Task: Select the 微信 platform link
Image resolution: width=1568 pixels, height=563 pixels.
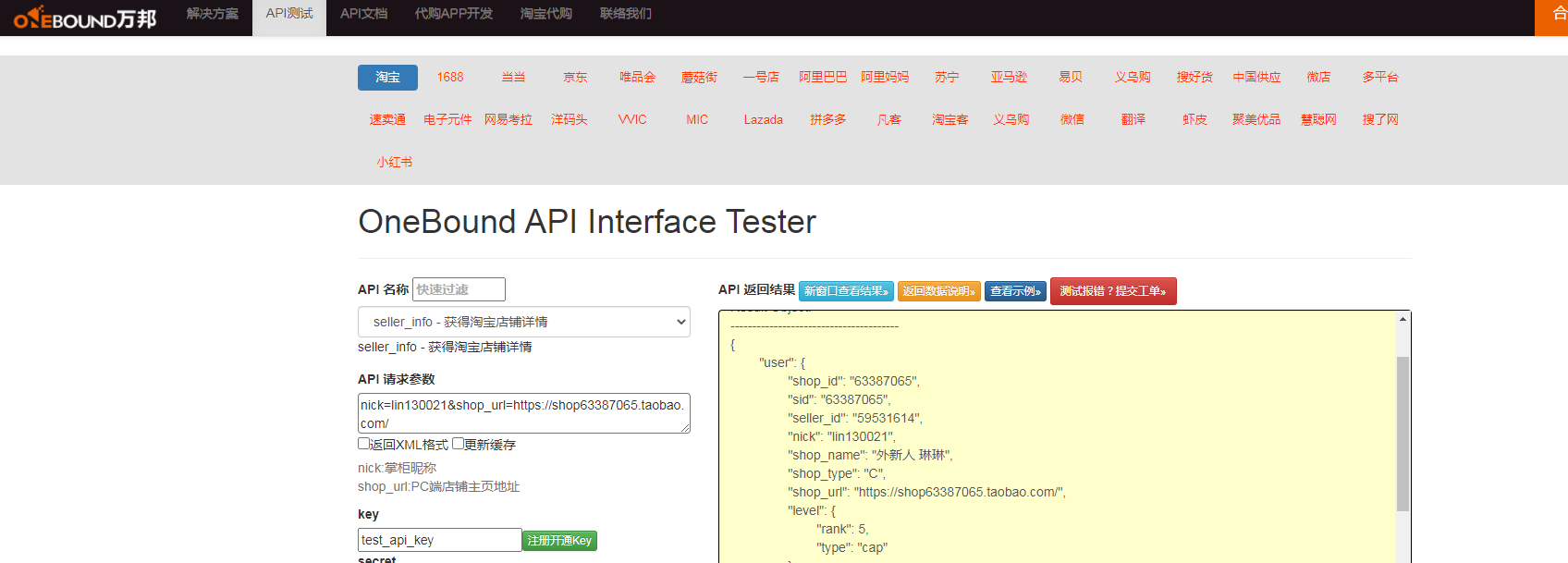Action: [x=1072, y=120]
